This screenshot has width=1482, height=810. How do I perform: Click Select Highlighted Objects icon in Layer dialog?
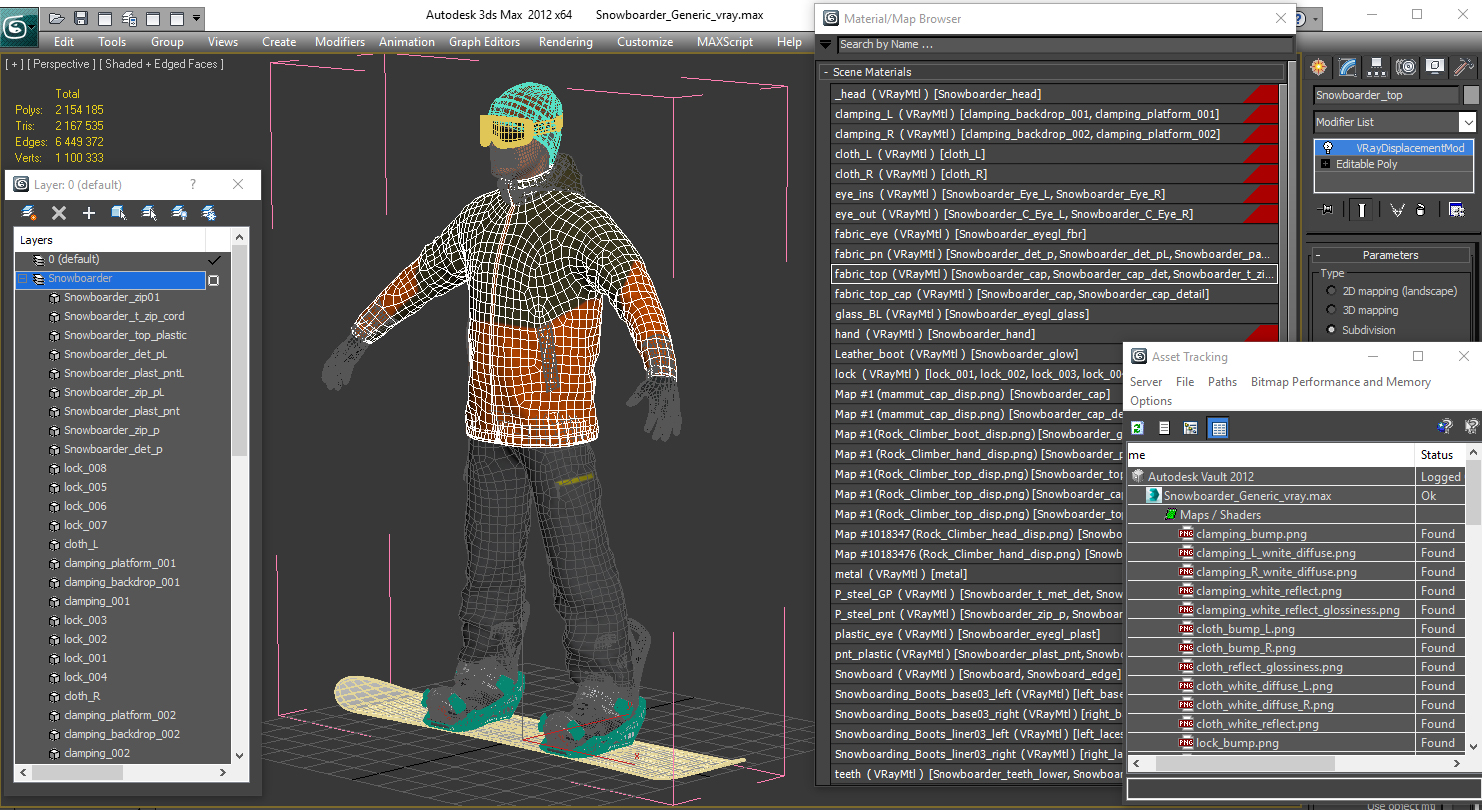119,213
